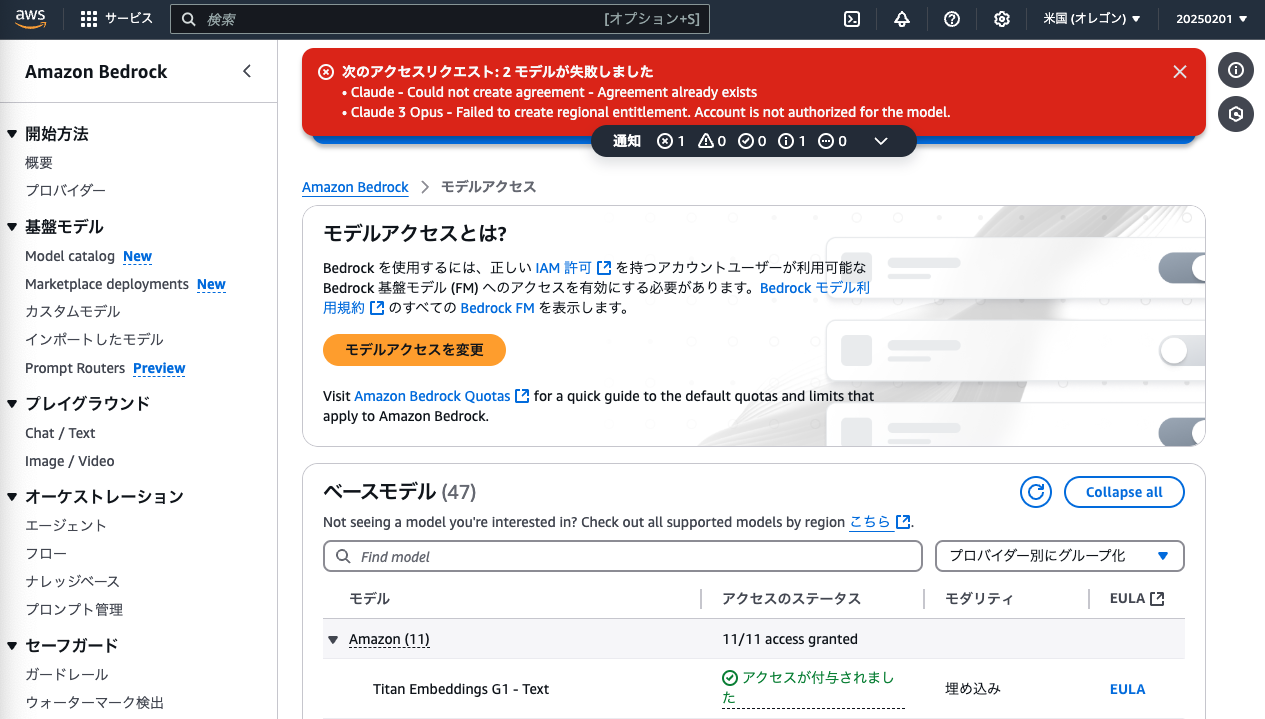Image resolution: width=1265 pixels, height=719 pixels.
Task: Open the settings gear icon
Action: (1001, 18)
